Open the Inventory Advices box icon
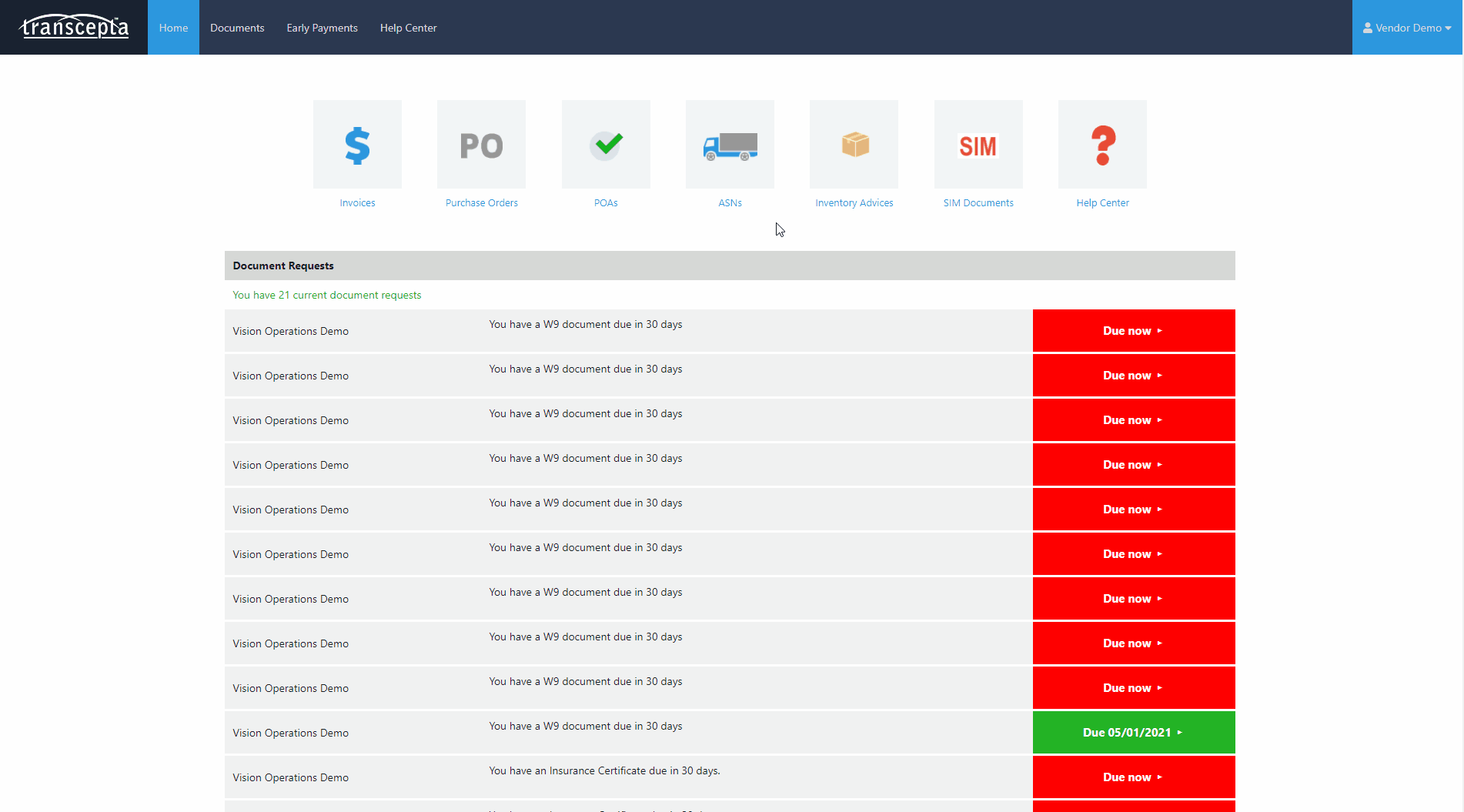Image resolution: width=1464 pixels, height=812 pixels. pos(854,145)
